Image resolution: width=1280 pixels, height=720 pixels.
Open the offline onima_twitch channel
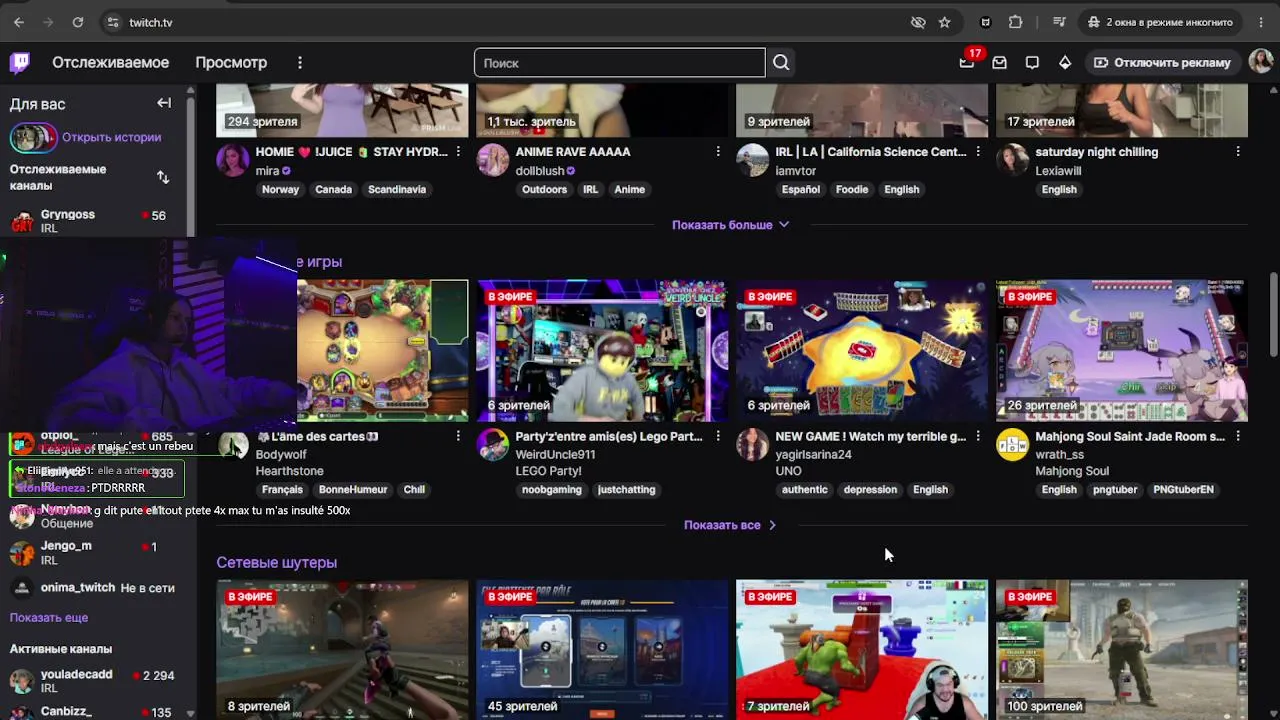(98, 588)
